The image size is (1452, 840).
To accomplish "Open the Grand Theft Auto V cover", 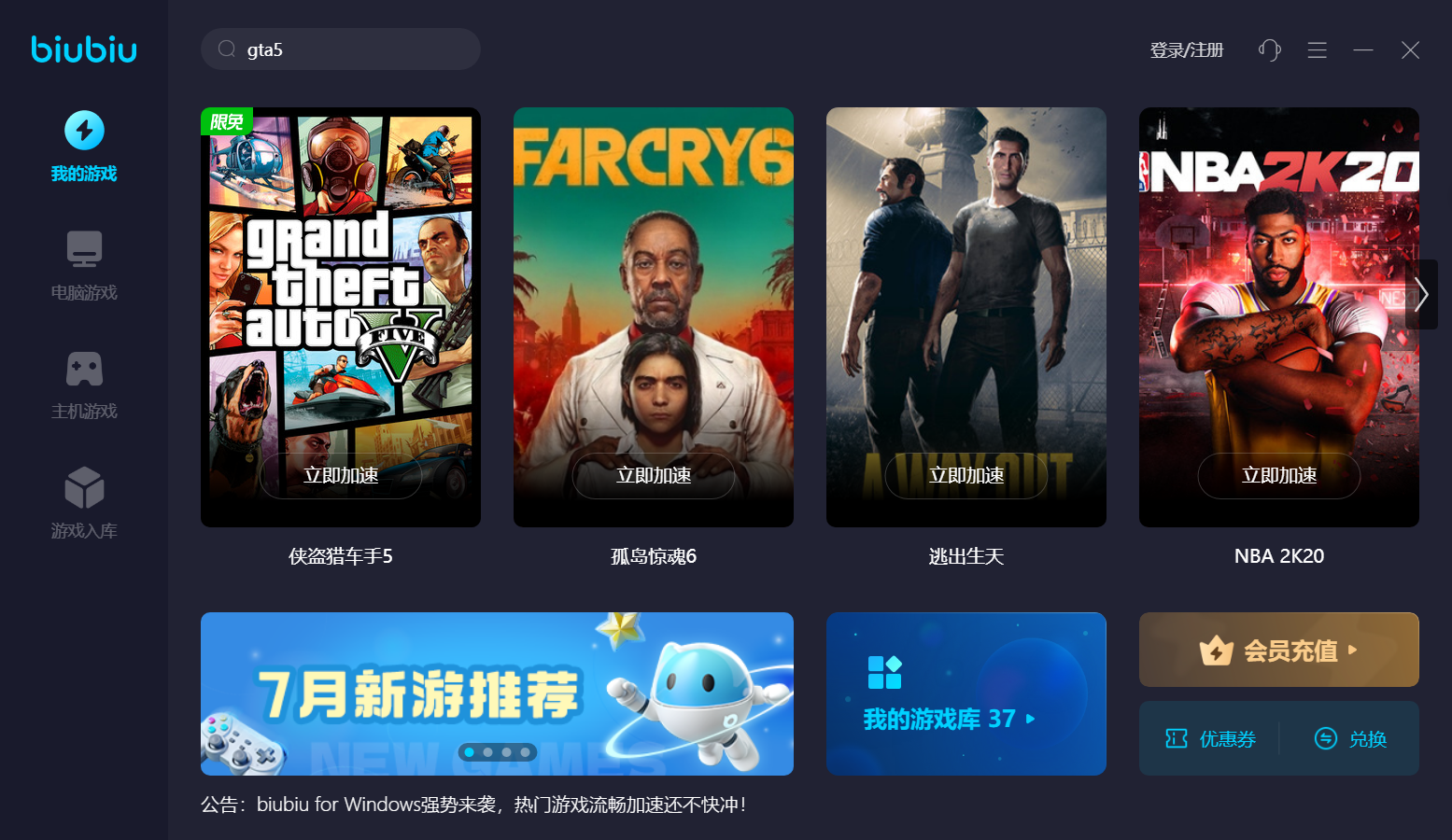I will [x=341, y=317].
